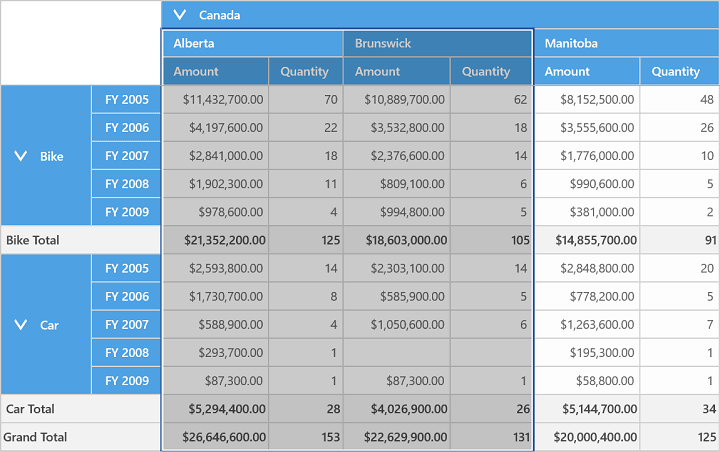Select the Brunswick column header
The height and width of the screenshot is (452, 720).
click(x=438, y=44)
